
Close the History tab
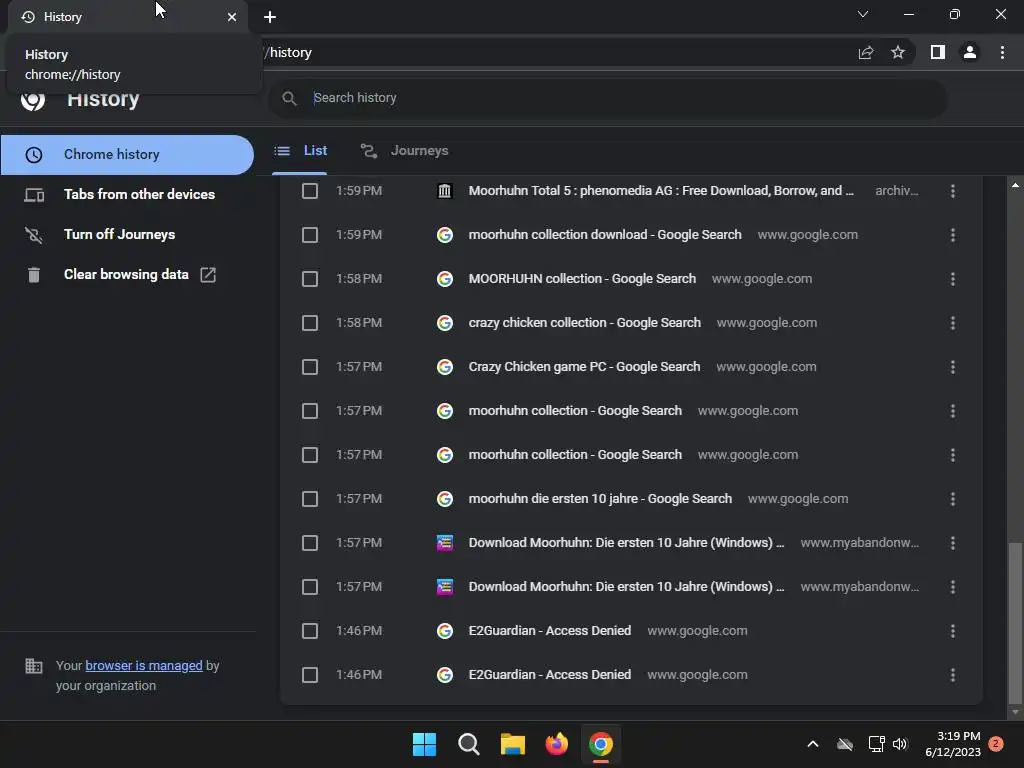[x=232, y=17]
